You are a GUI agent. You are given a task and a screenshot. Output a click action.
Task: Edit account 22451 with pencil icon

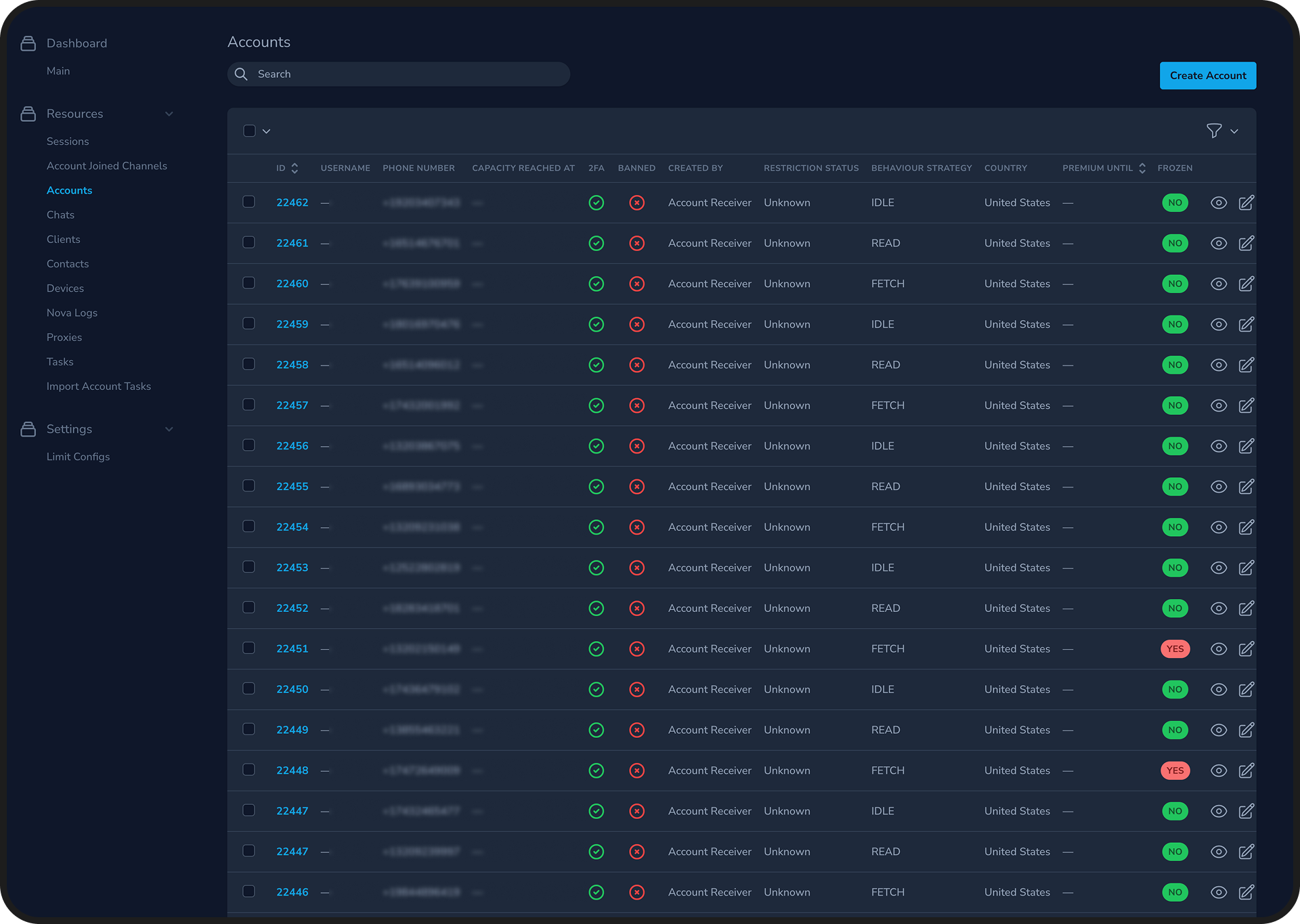click(x=1247, y=648)
